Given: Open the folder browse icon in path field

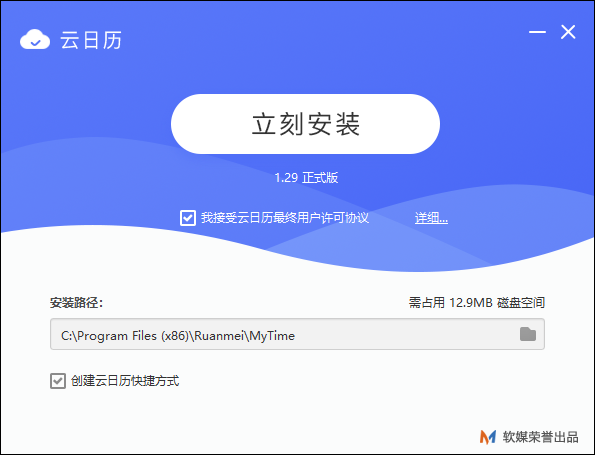Looking at the screenshot, I should [527, 334].
